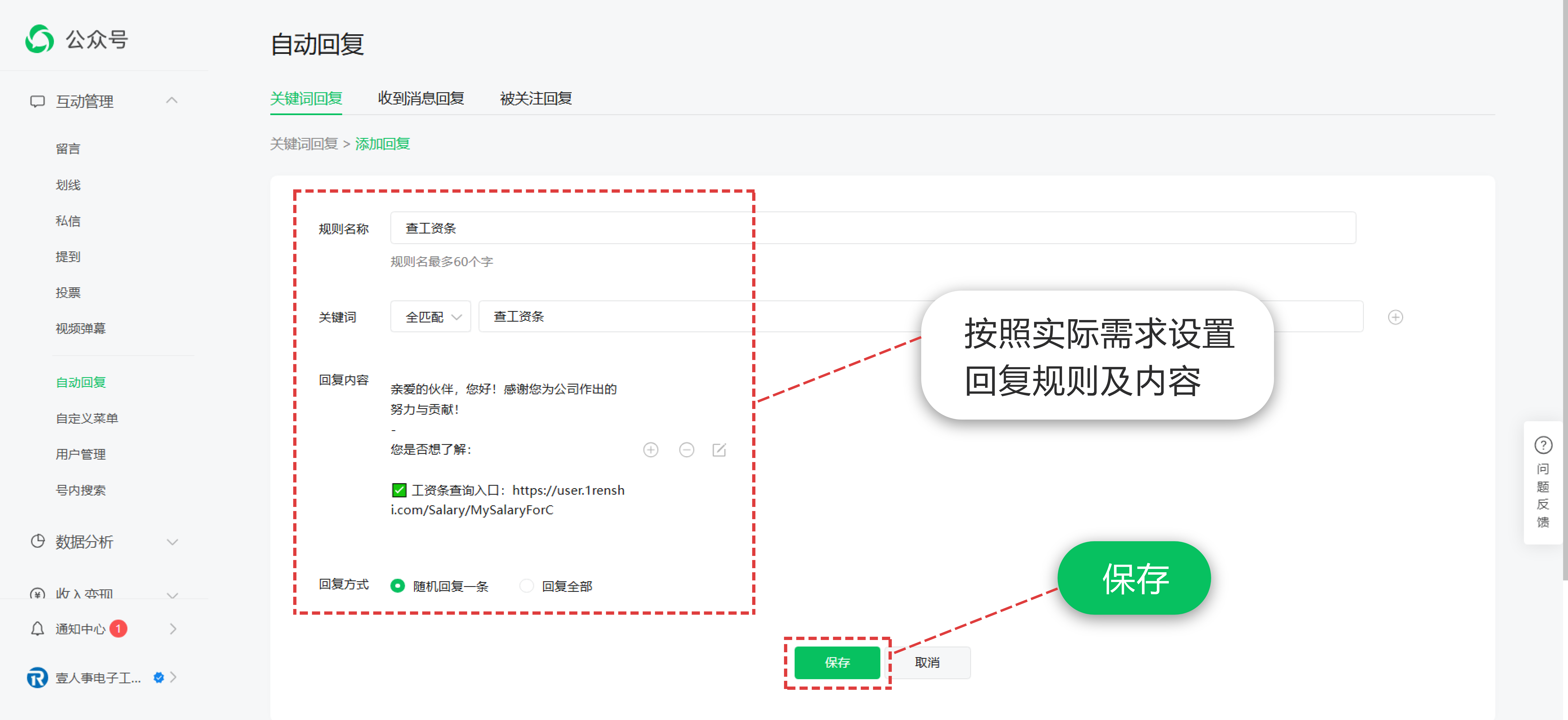Select 回复全部 reply mode

[x=527, y=586]
